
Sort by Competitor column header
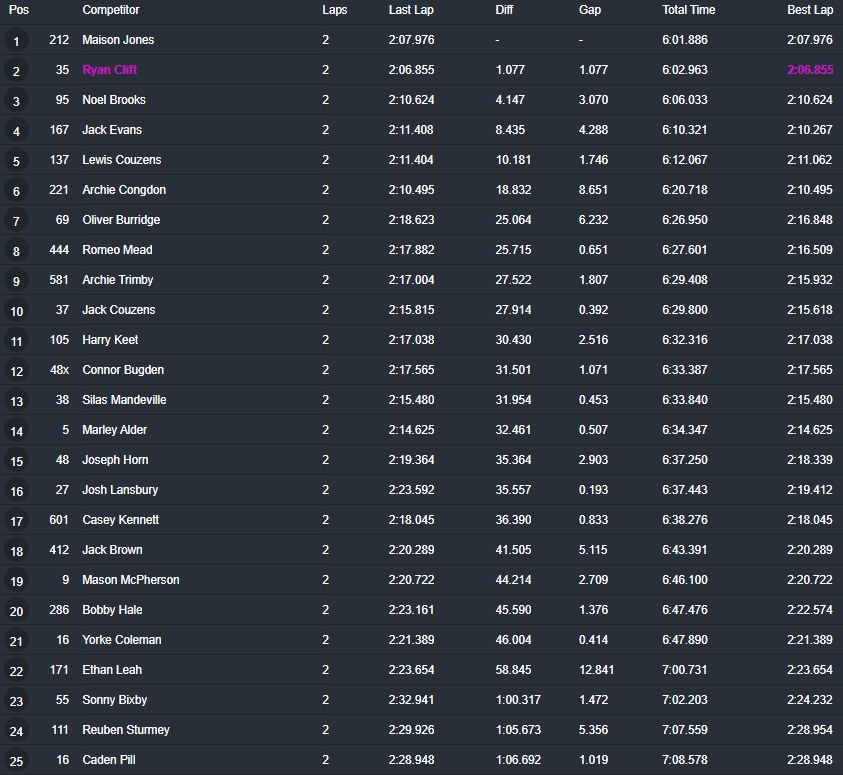point(111,10)
